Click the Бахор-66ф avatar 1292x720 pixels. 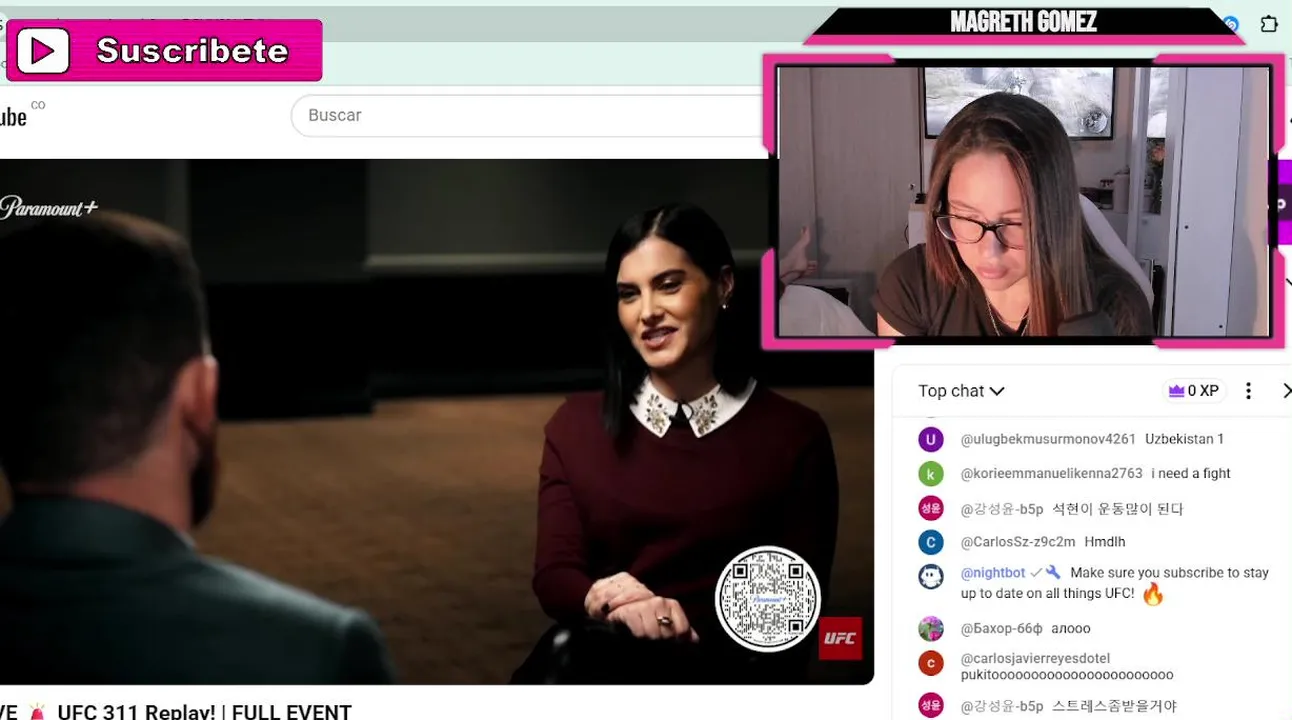[931, 629]
